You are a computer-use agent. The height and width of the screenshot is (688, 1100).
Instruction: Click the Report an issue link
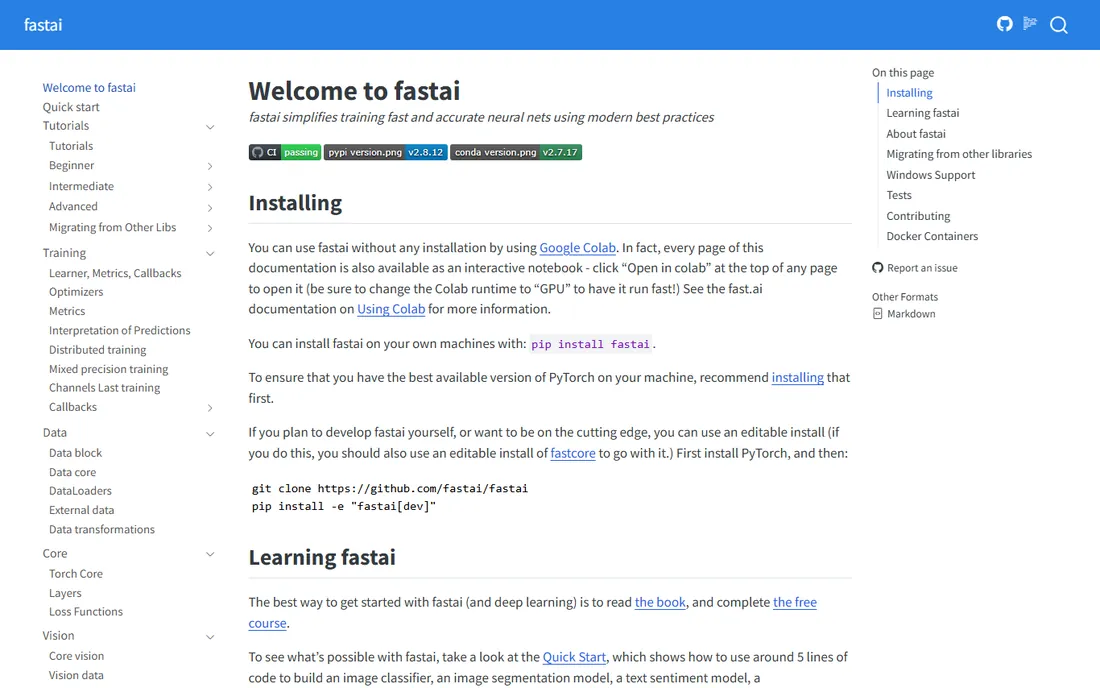922,268
